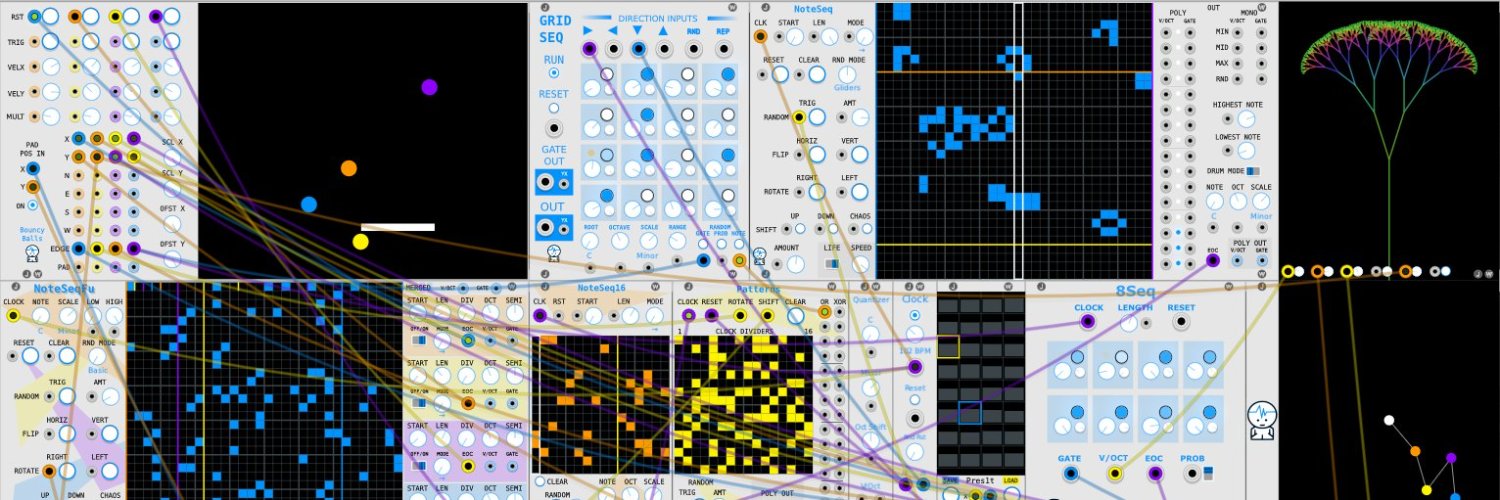Click the OR output jack on Patterns
Screen dimensions: 1500x500
[x=824, y=311]
